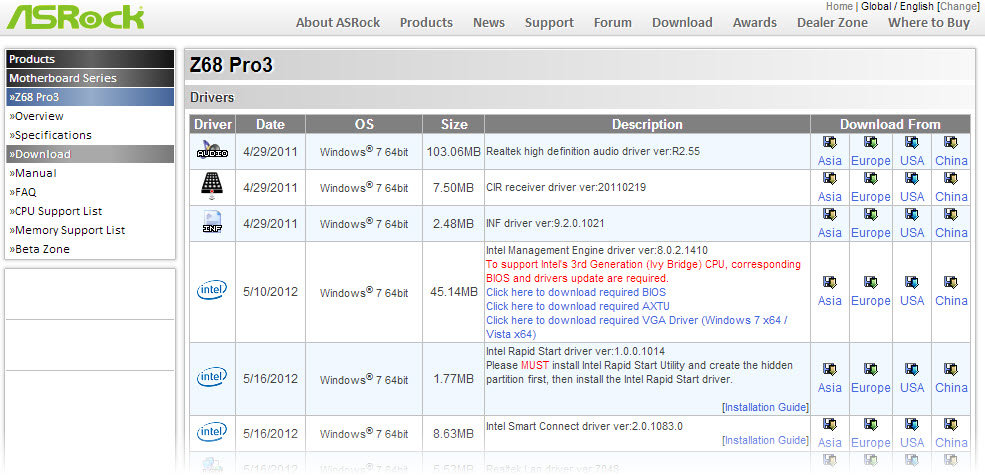Open Rapid Start Installation Guide link

click(x=765, y=407)
